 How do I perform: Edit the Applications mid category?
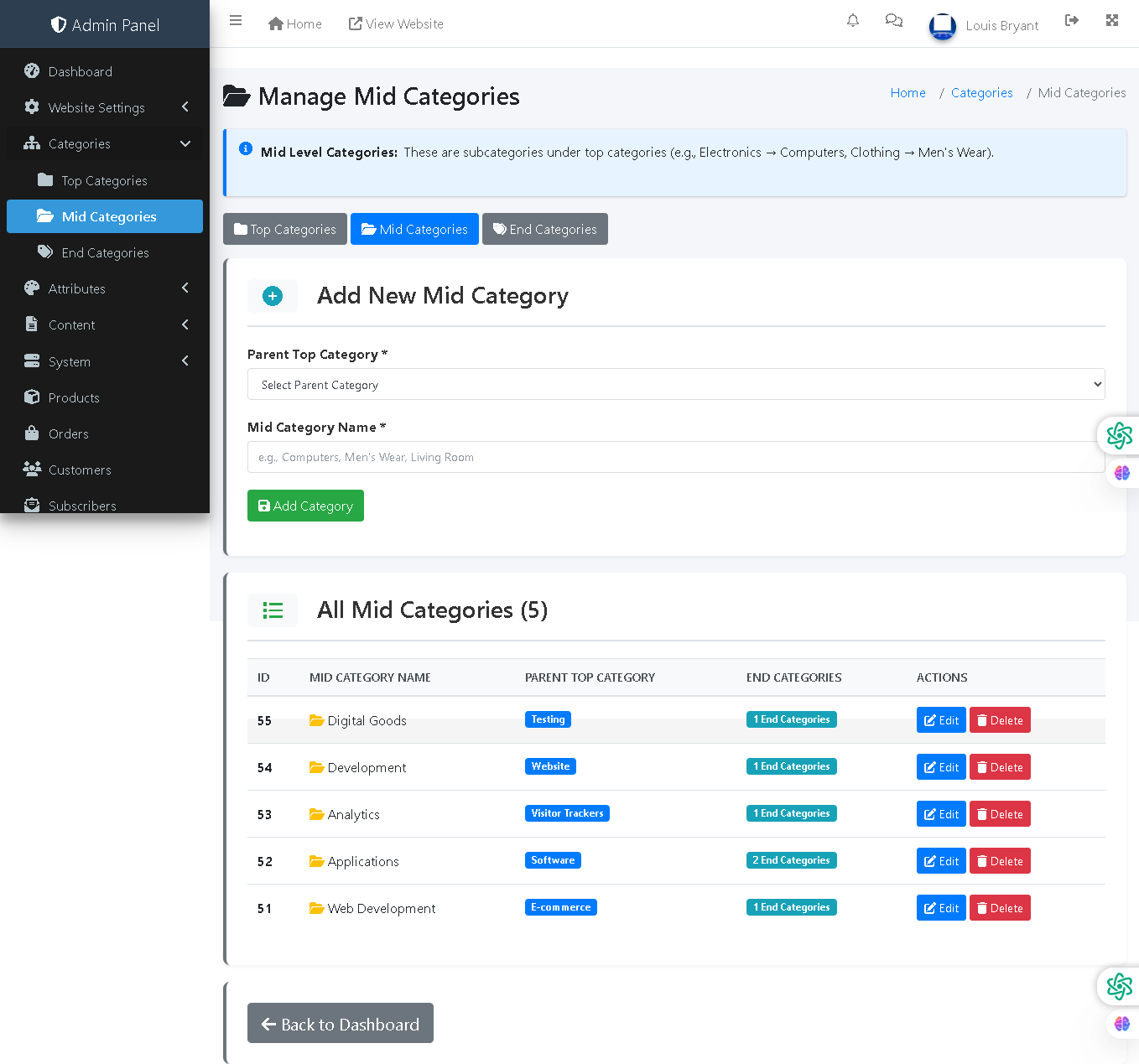(x=941, y=861)
